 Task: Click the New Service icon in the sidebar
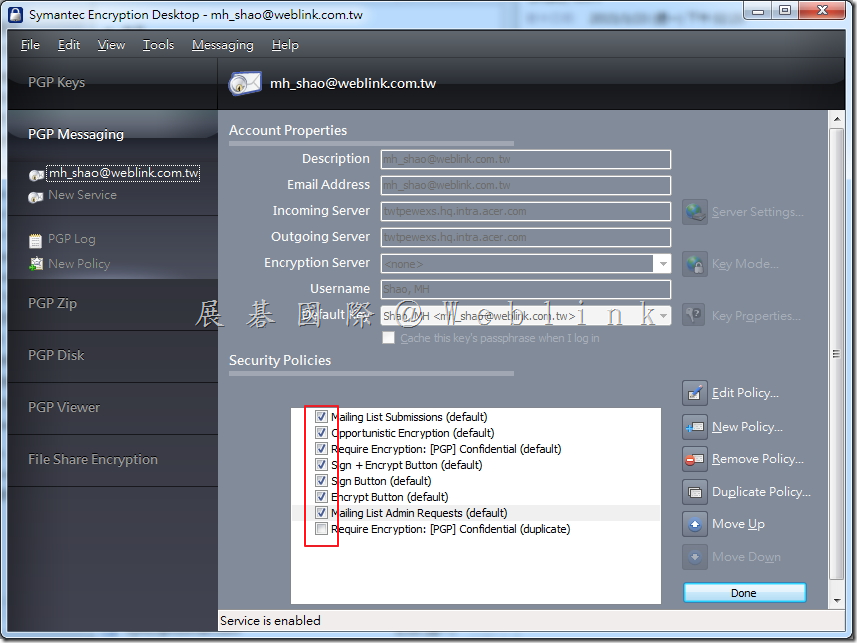pyautogui.click(x=36, y=197)
